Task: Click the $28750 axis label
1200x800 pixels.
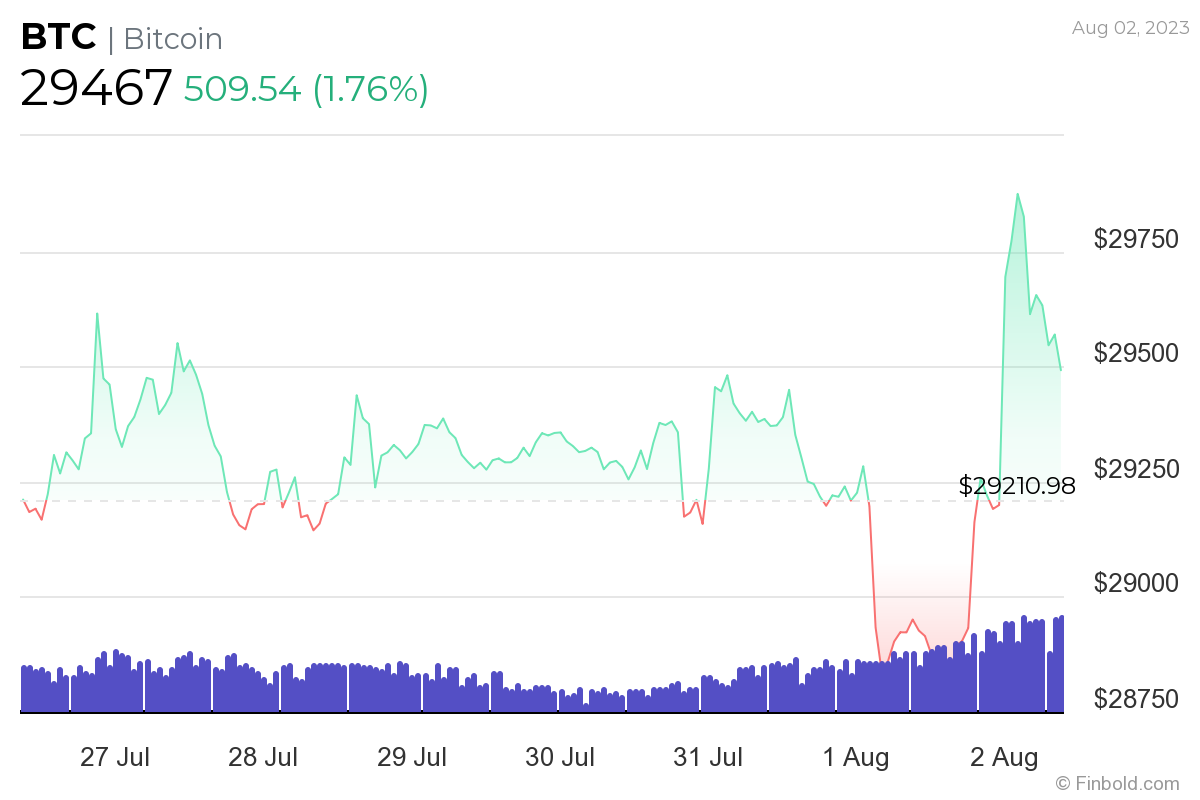Action: click(1136, 699)
